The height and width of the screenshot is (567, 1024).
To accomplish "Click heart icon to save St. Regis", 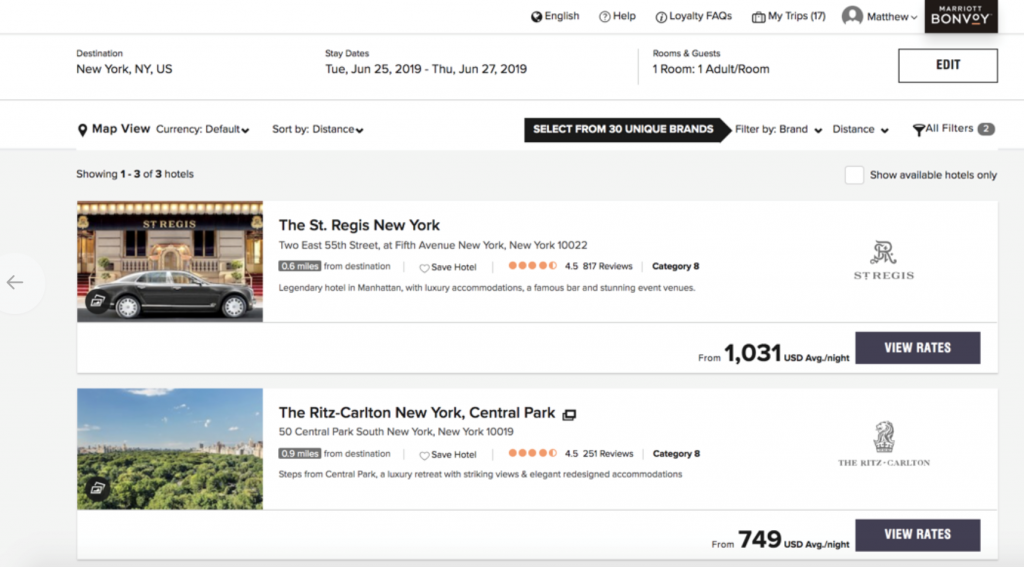I will pos(424,268).
